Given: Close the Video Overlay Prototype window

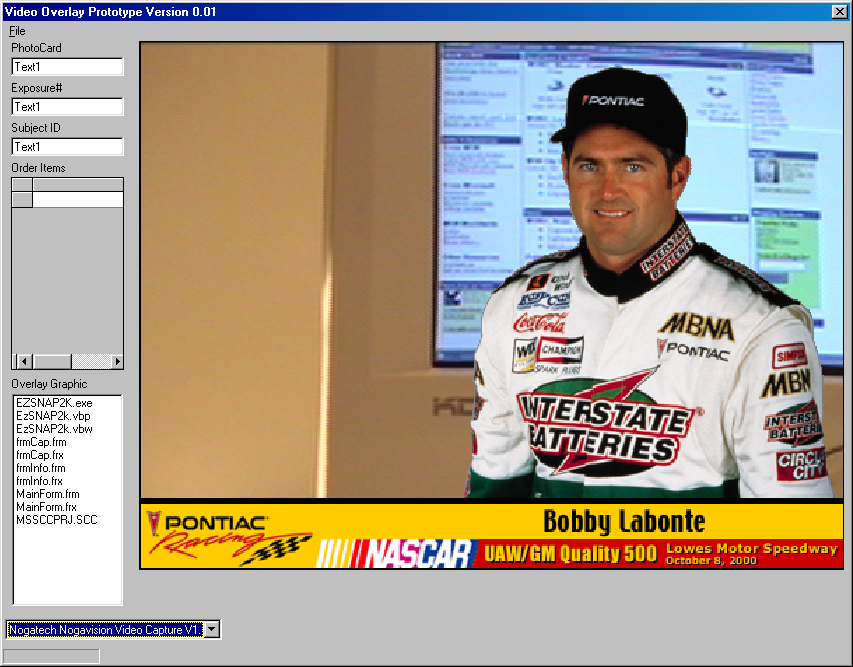Looking at the screenshot, I should coord(839,11).
